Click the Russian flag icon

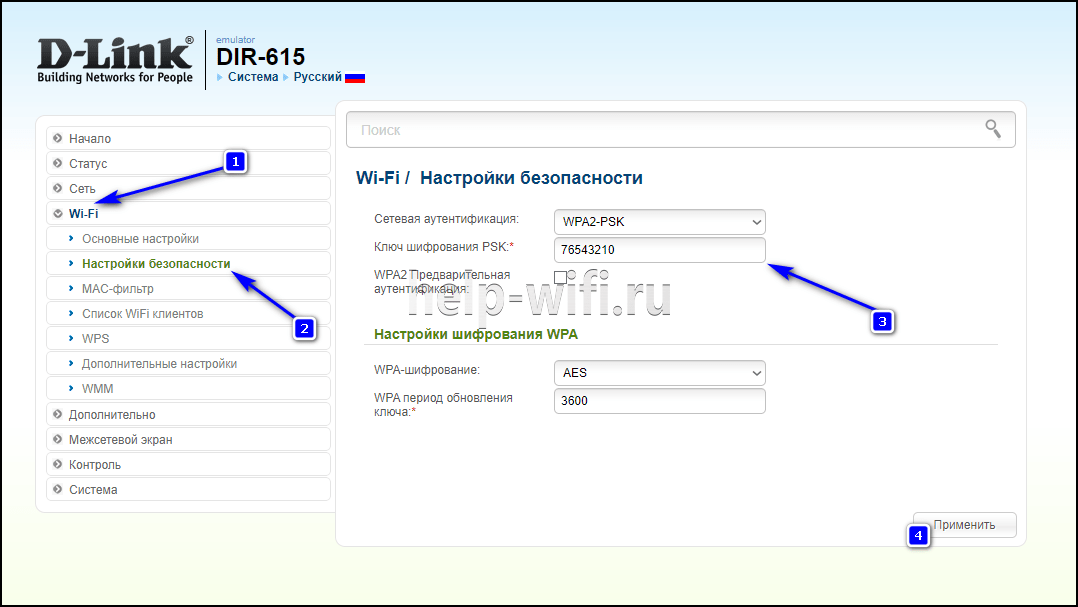pyautogui.click(x=355, y=78)
